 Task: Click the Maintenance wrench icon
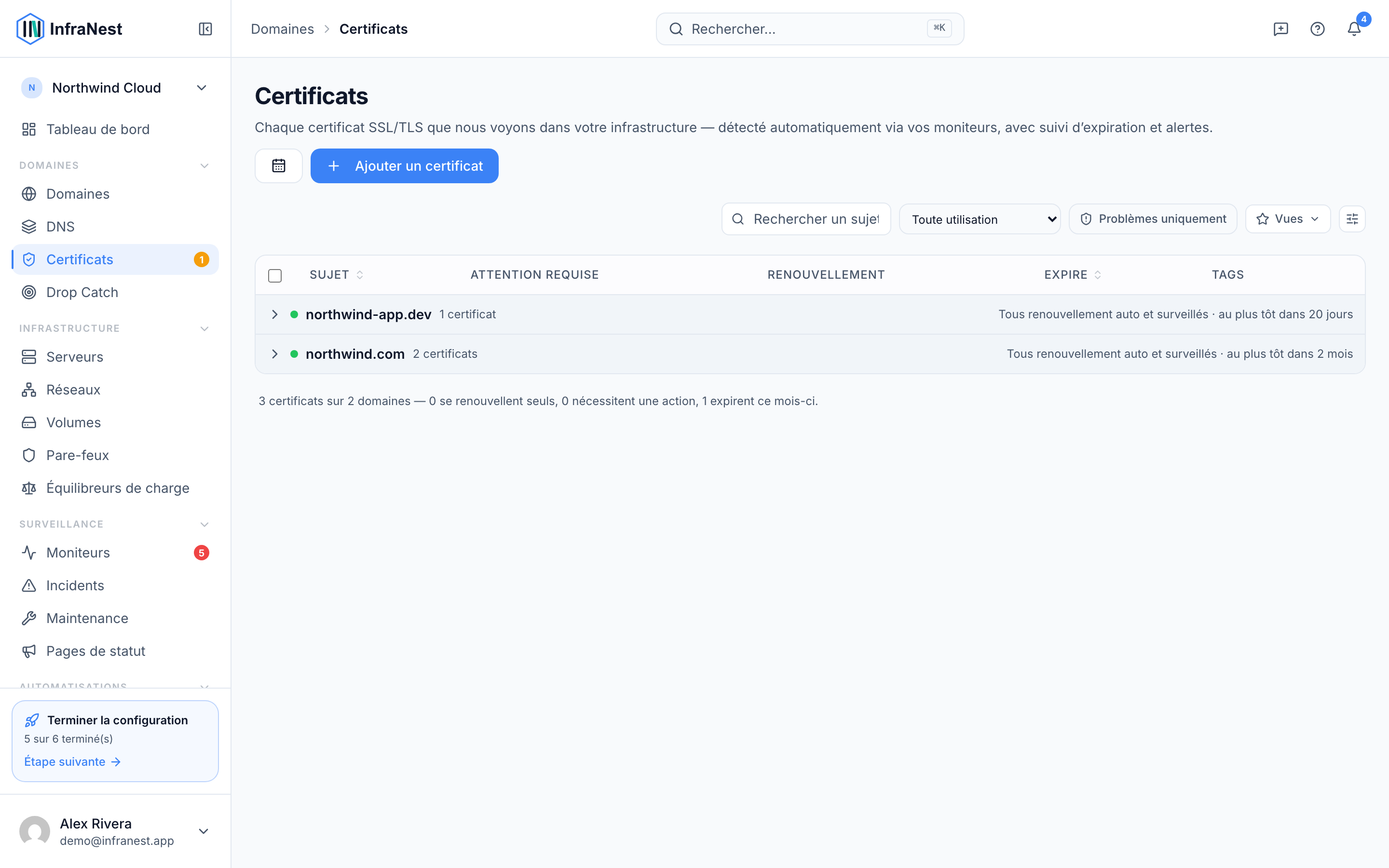coord(29,618)
